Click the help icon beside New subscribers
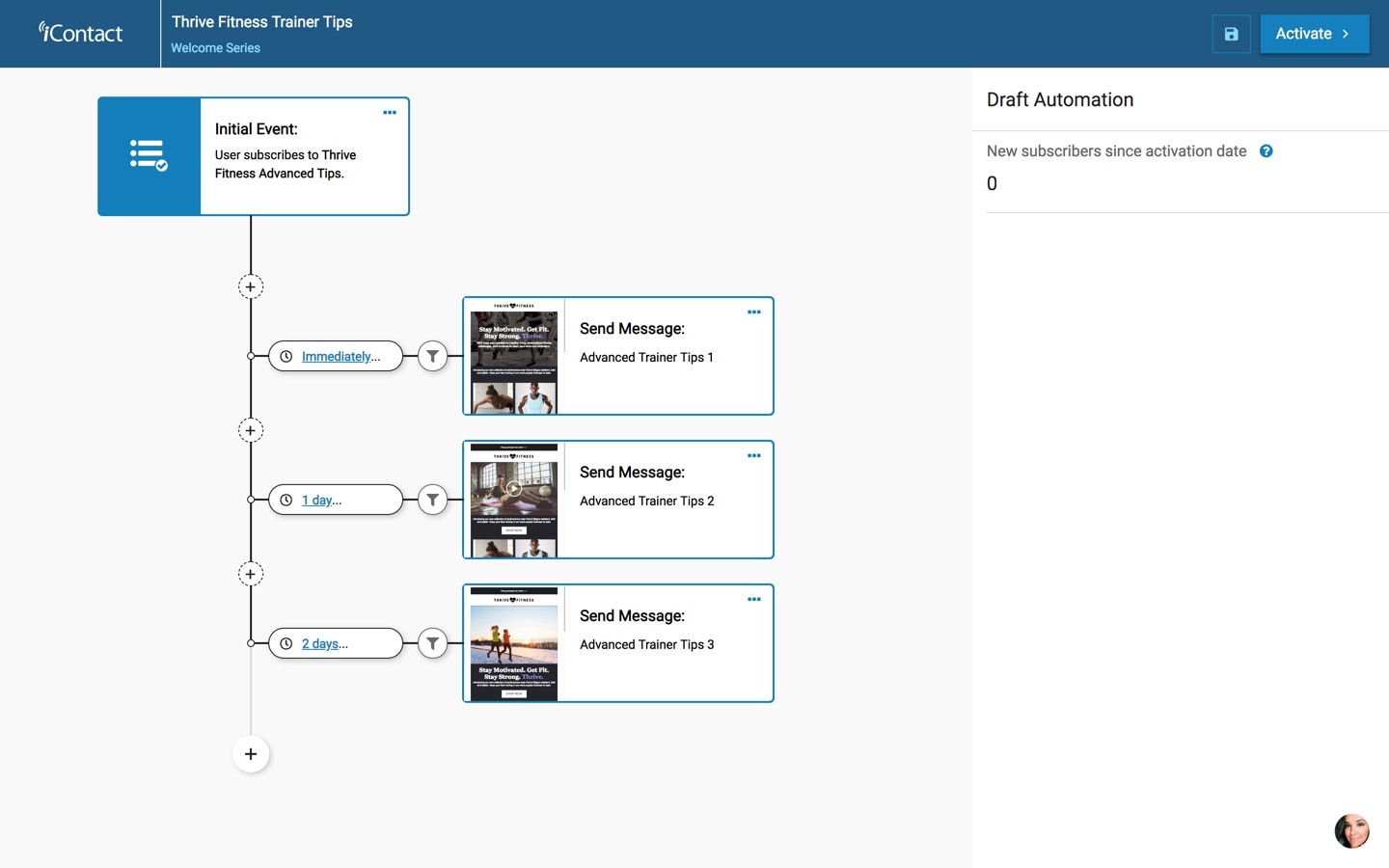Image resolution: width=1389 pixels, height=868 pixels. click(1266, 151)
